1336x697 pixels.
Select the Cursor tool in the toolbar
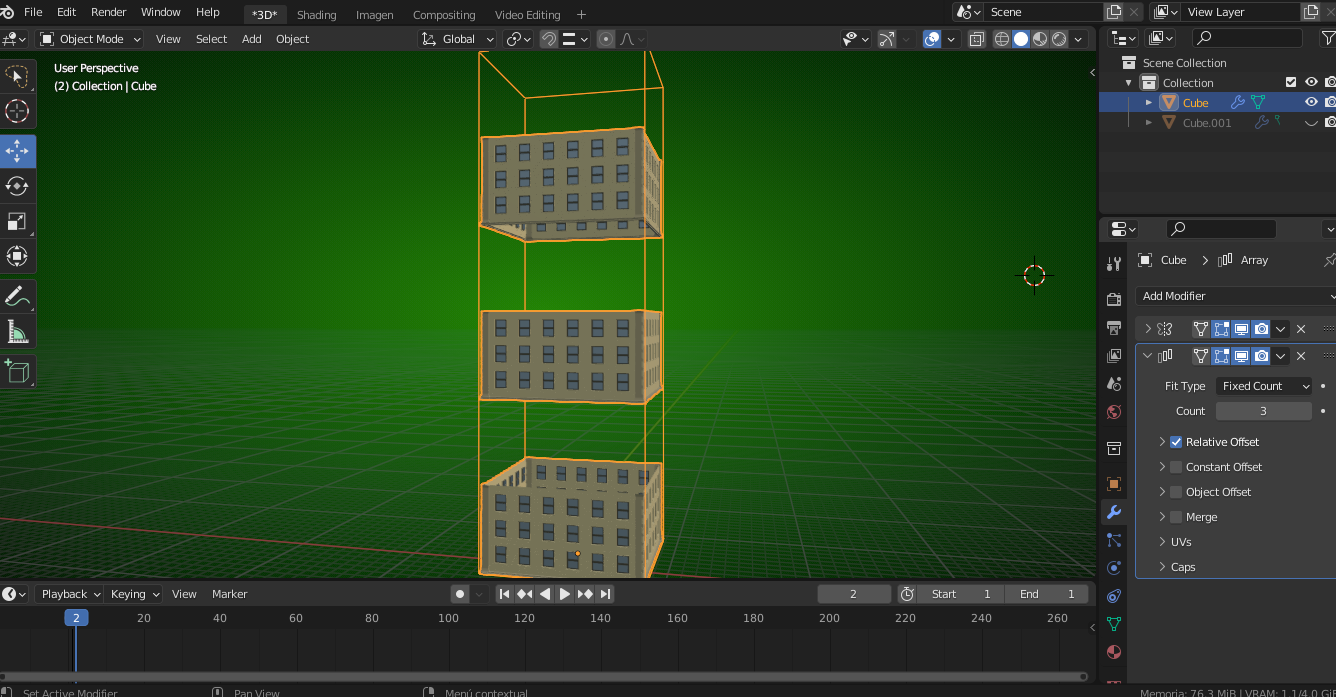click(x=17, y=111)
